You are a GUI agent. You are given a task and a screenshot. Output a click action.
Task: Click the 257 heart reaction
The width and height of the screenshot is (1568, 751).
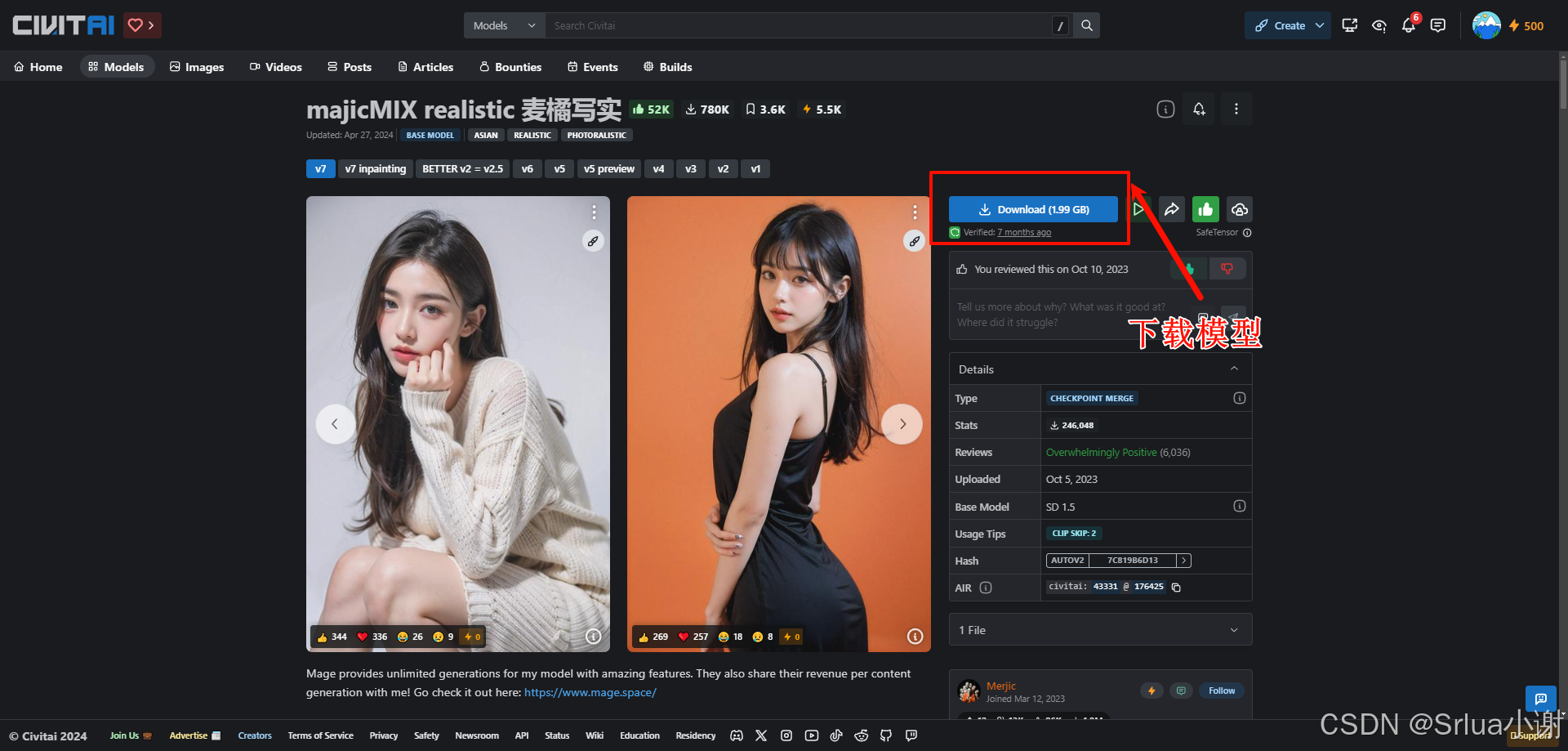point(693,637)
